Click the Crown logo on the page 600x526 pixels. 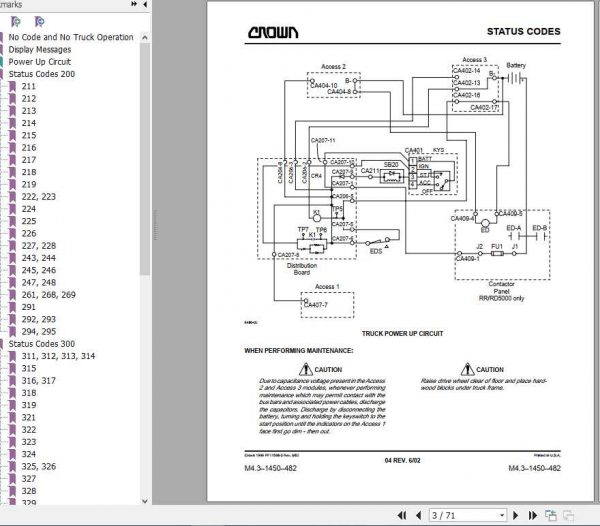click(x=273, y=33)
